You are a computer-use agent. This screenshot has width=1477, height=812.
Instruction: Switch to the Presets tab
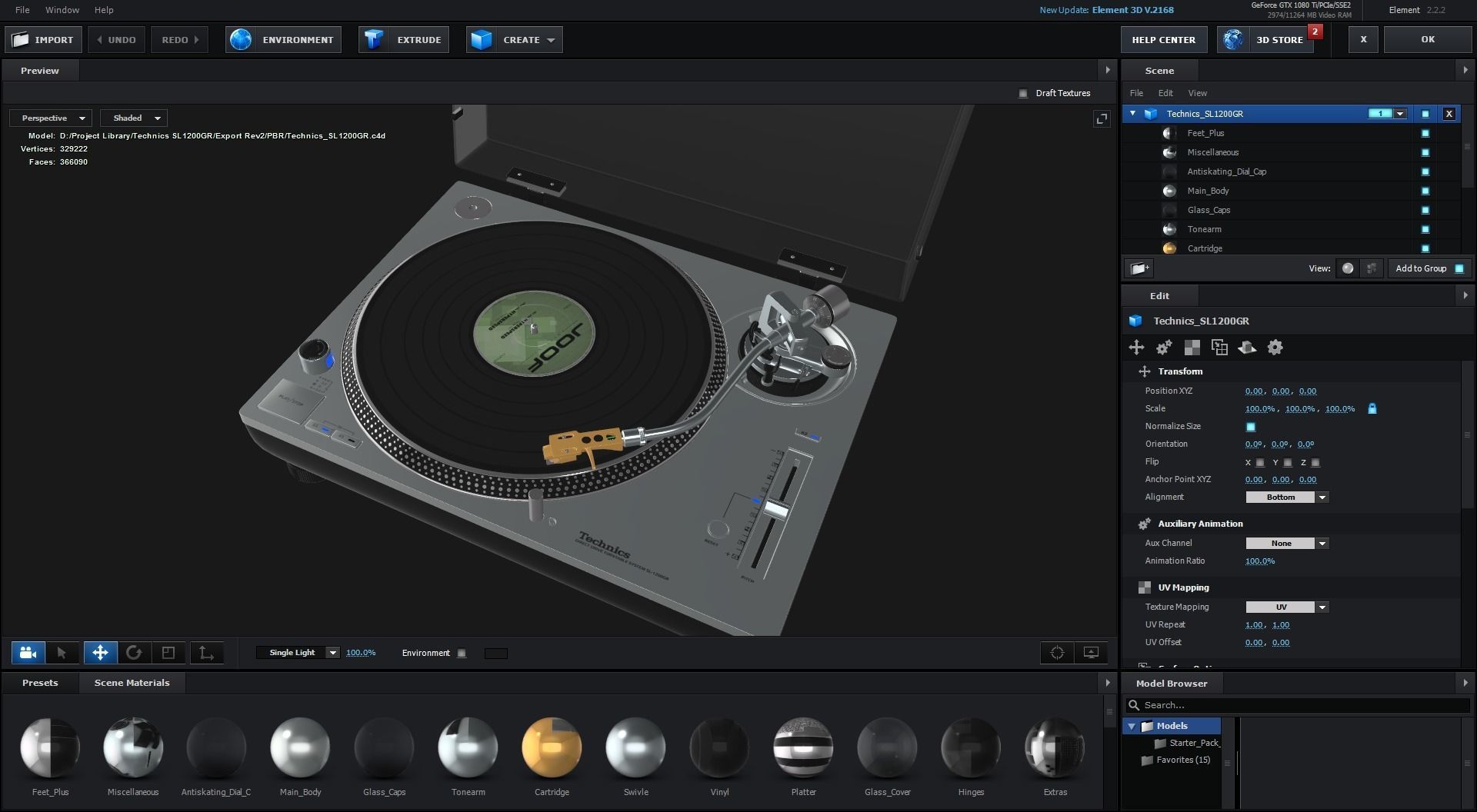click(40, 683)
